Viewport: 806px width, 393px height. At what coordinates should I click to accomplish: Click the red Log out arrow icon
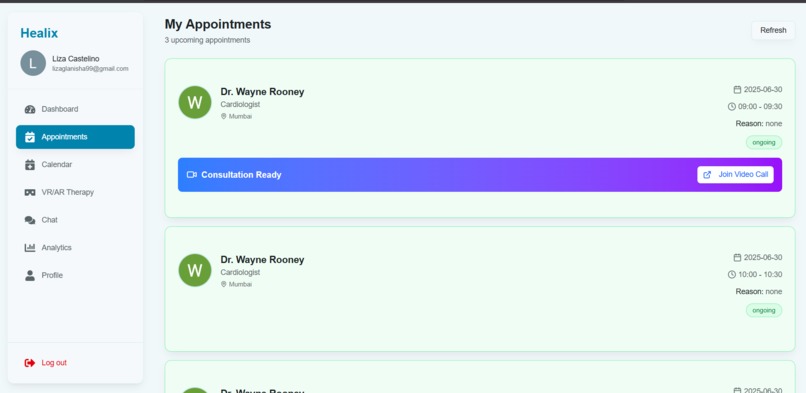tap(30, 363)
